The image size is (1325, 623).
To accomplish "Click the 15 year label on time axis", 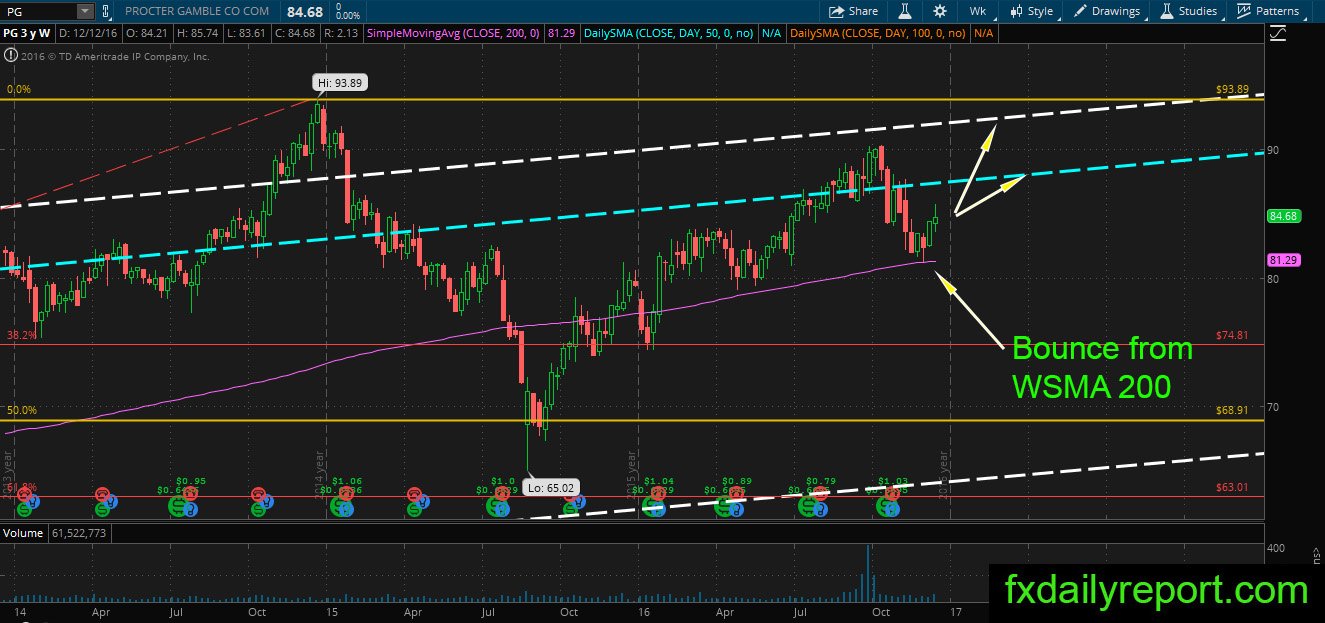I will coord(331,610).
